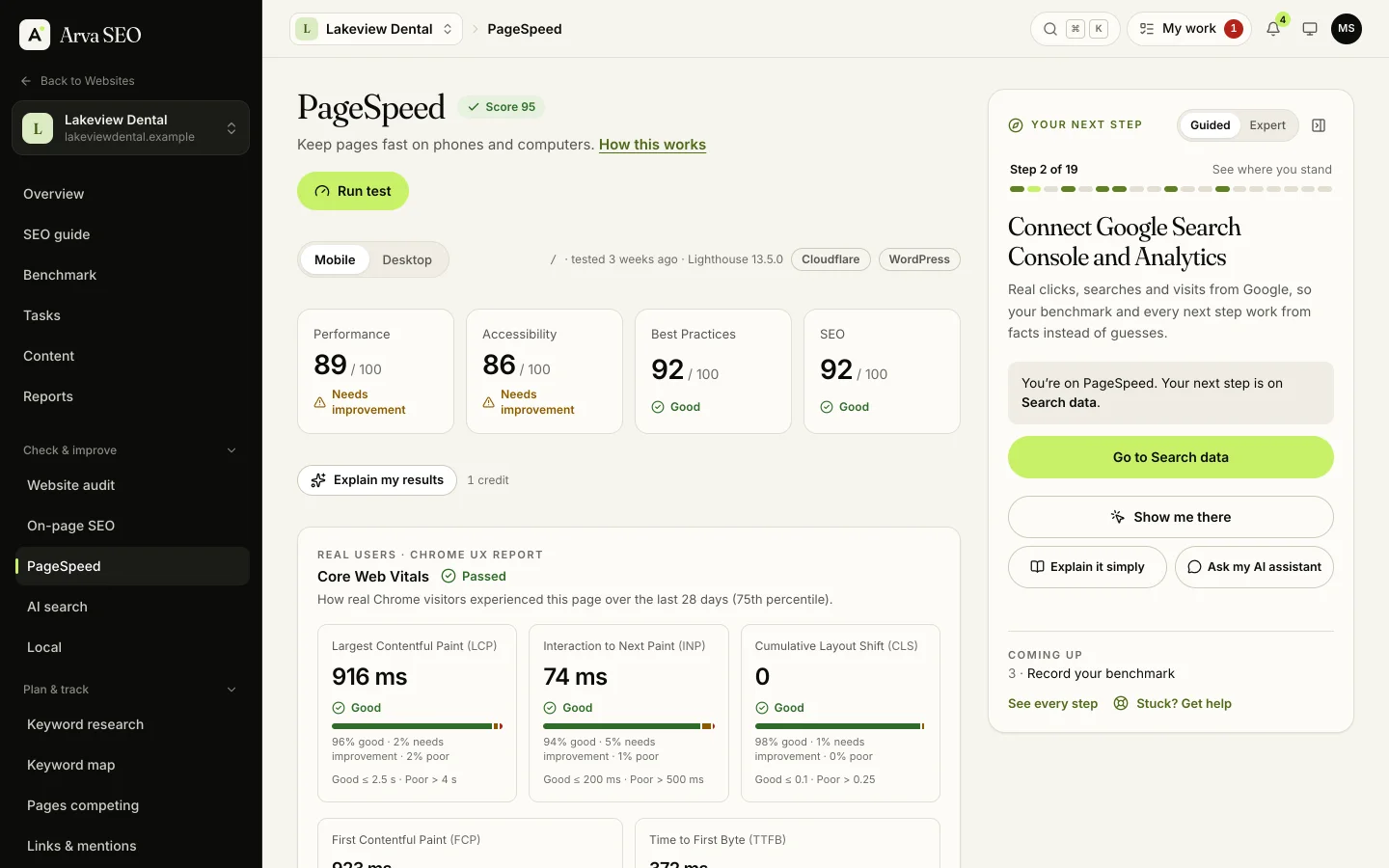Click the Cloudflare tag
Image resolution: width=1389 pixels, height=868 pixels.
point(831,259)
